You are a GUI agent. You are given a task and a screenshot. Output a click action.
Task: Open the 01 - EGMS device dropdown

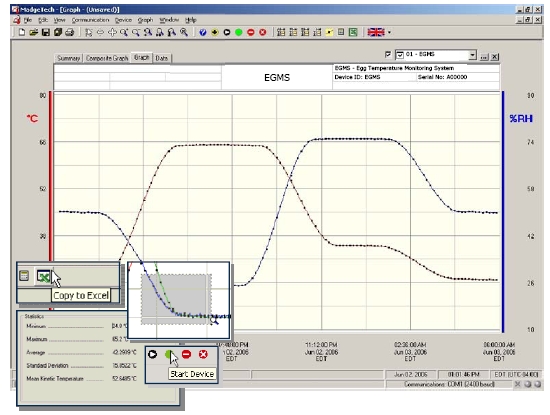472,55
